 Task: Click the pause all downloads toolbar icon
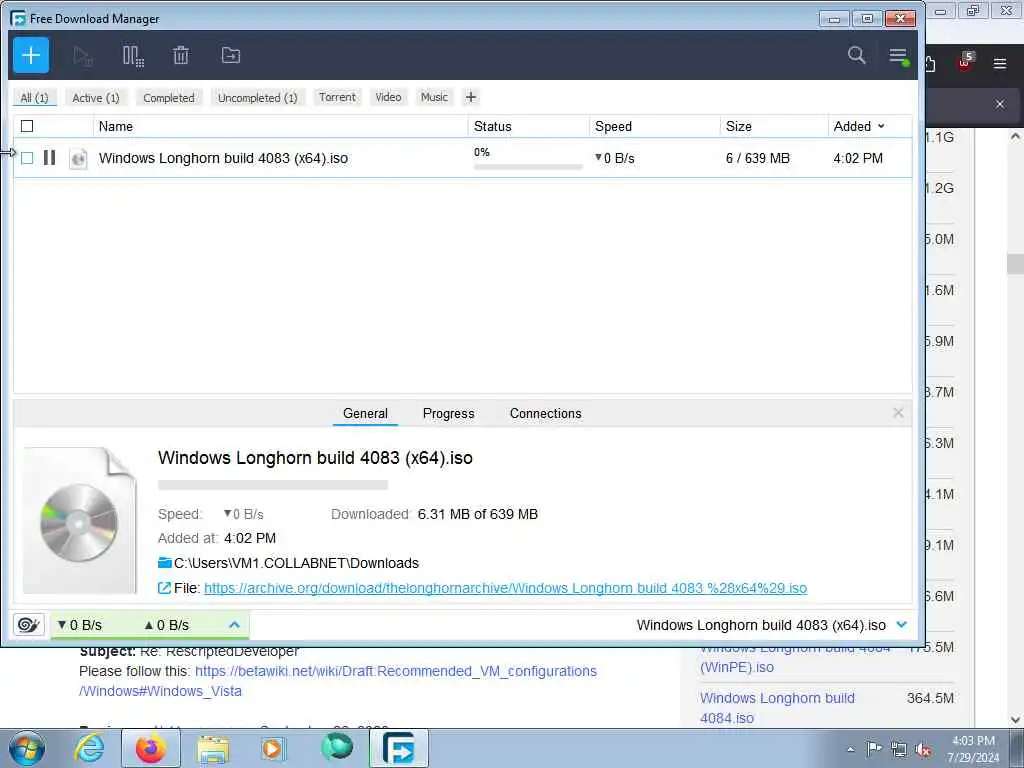tap(133, 56)
